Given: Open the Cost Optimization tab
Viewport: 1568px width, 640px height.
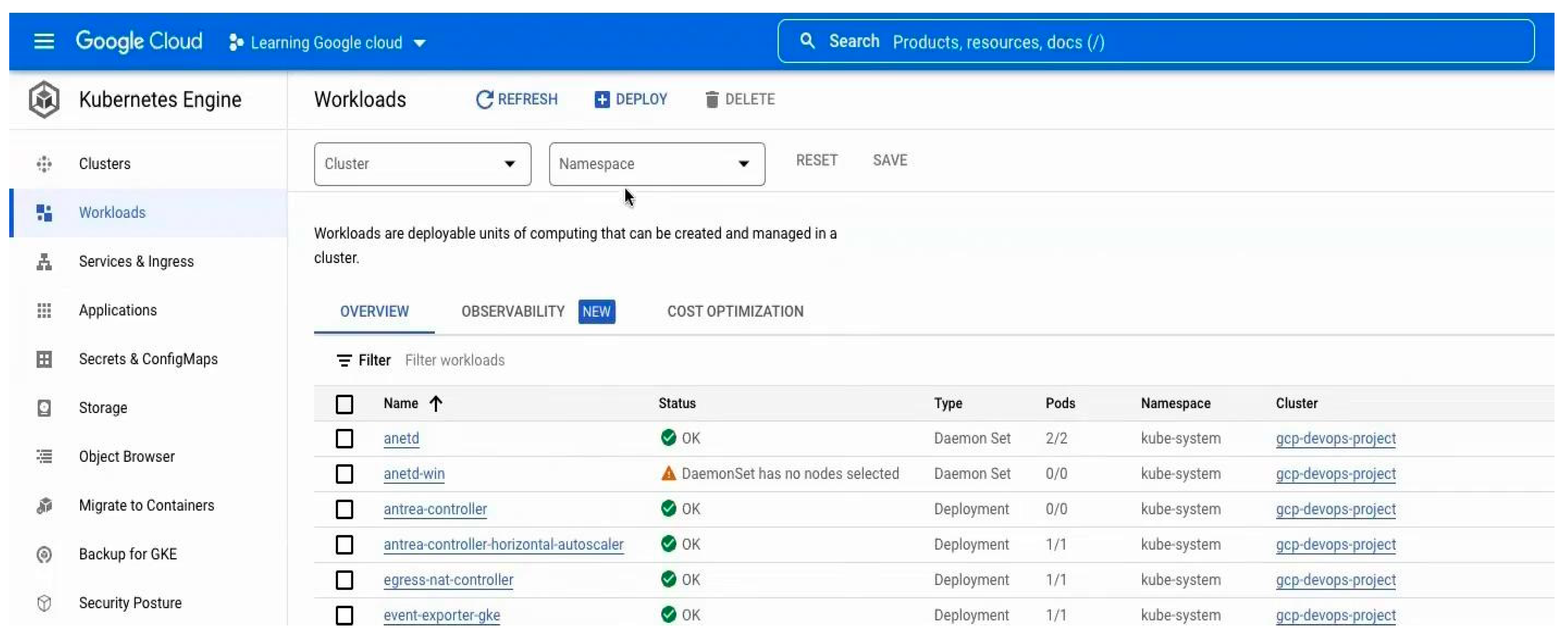Looking at the screenshot, I should click(735, 311).
